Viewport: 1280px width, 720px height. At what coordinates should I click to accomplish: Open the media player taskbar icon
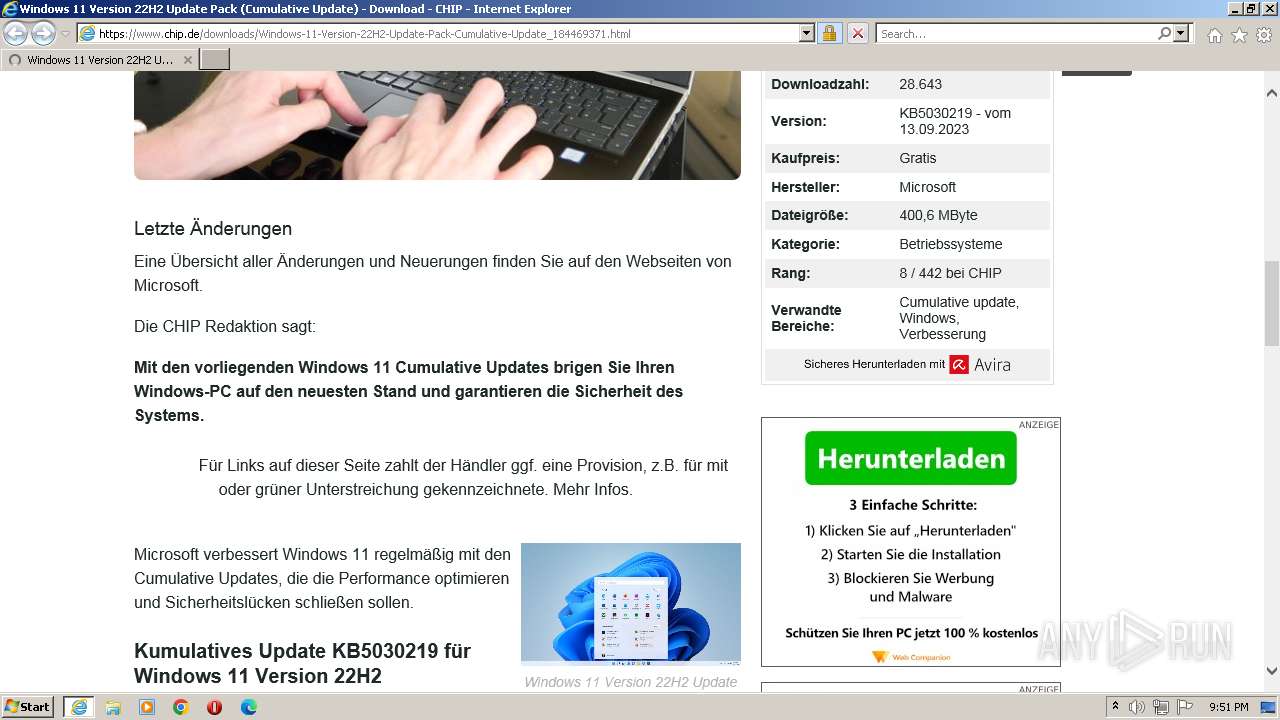point(147,707)
